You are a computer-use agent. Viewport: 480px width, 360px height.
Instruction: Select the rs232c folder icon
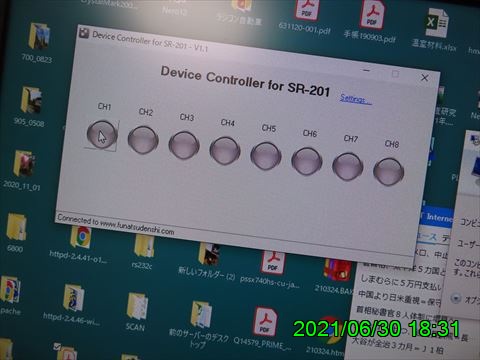point(144,246)
